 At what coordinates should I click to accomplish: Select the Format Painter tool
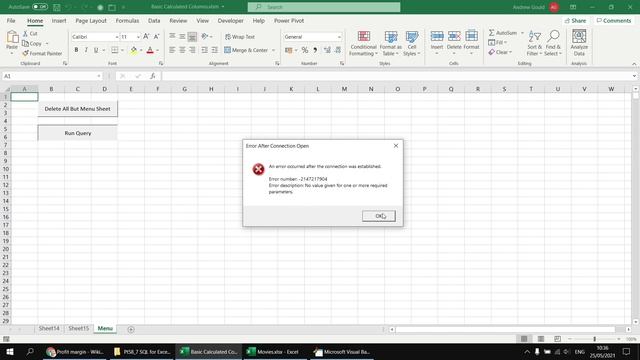(42, 53)
